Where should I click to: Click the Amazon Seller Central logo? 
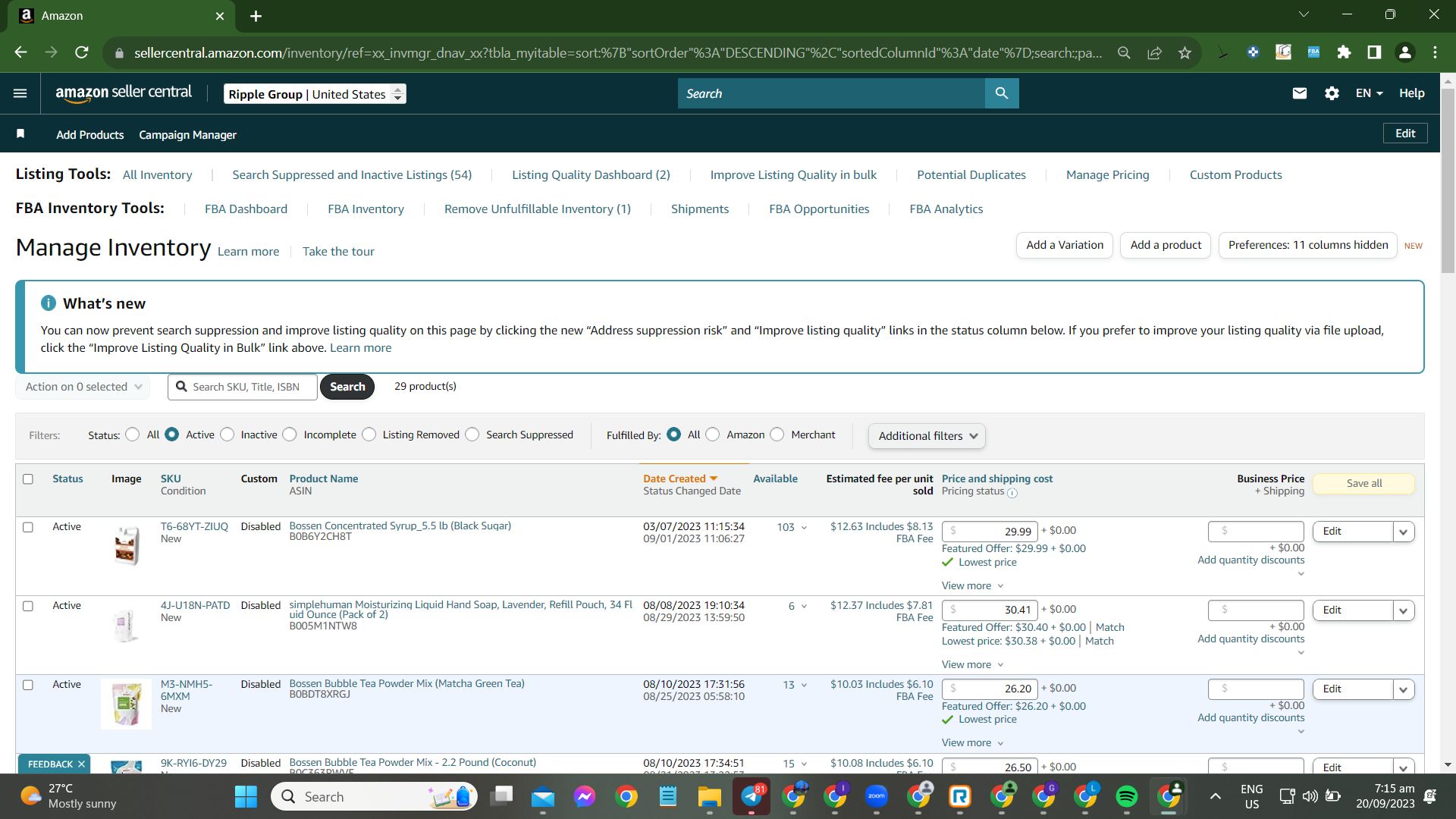tap(124, 93)
